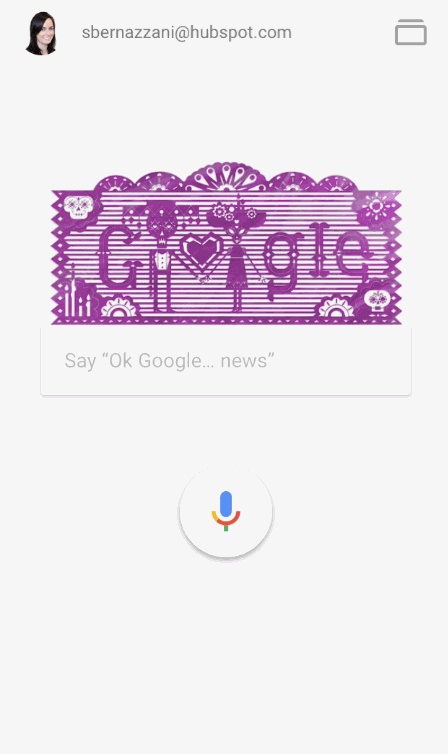Screen dimensions: 448x754
Task: Click the half-flower ornament beside the lower skull
Action: pos(336,308)
